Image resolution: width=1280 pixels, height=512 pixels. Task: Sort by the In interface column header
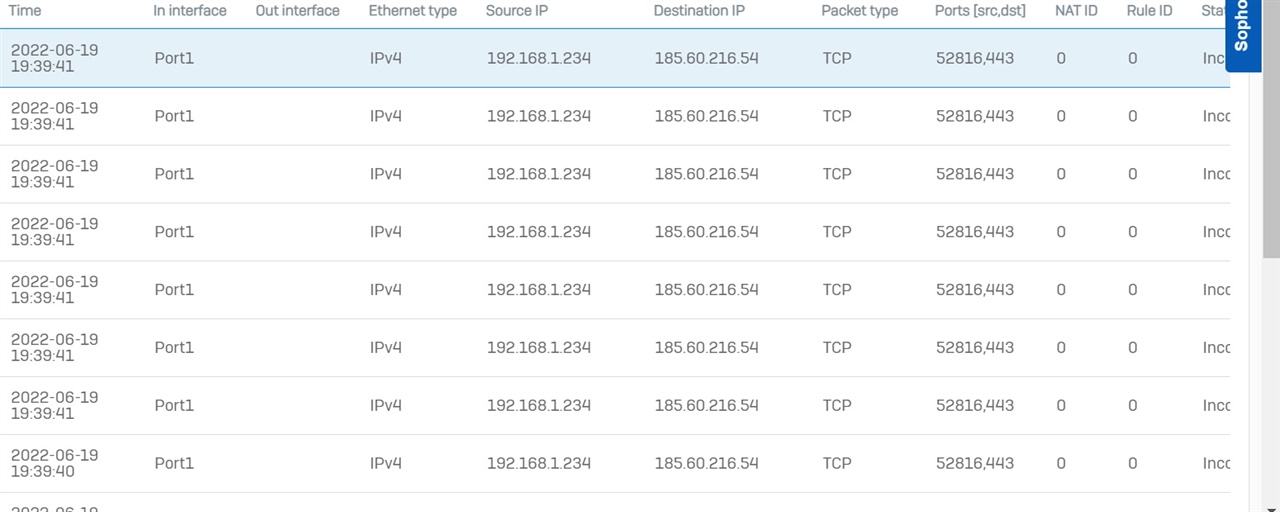[189, 11]
